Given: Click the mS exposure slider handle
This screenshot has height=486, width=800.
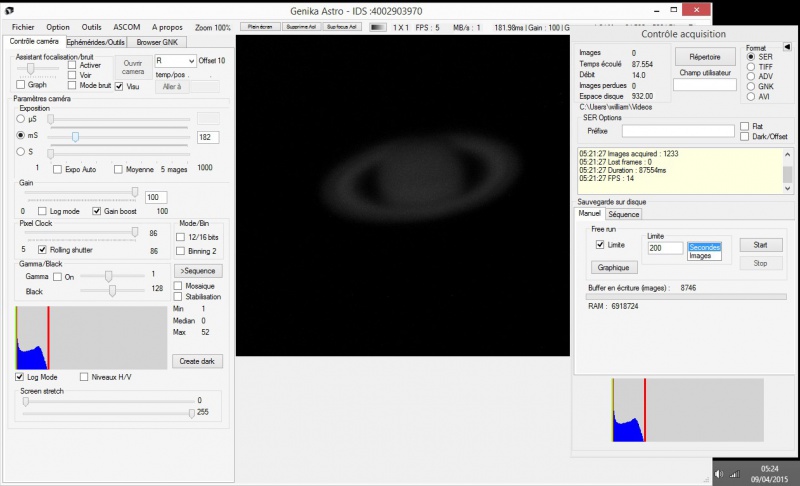Looking at the screenshot, I should point(76,137).
